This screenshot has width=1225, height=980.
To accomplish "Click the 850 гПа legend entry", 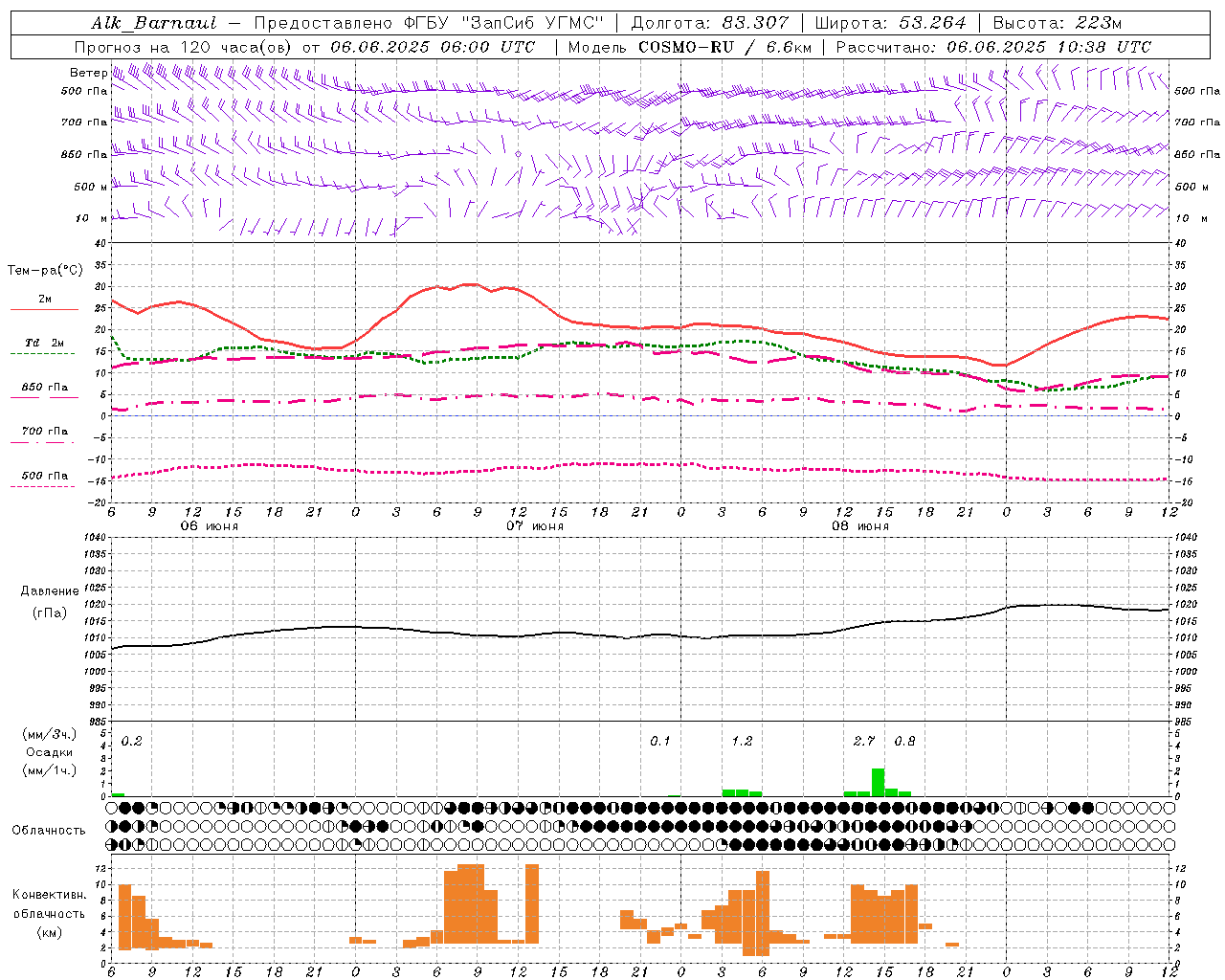I will click(x=44, y=391).
